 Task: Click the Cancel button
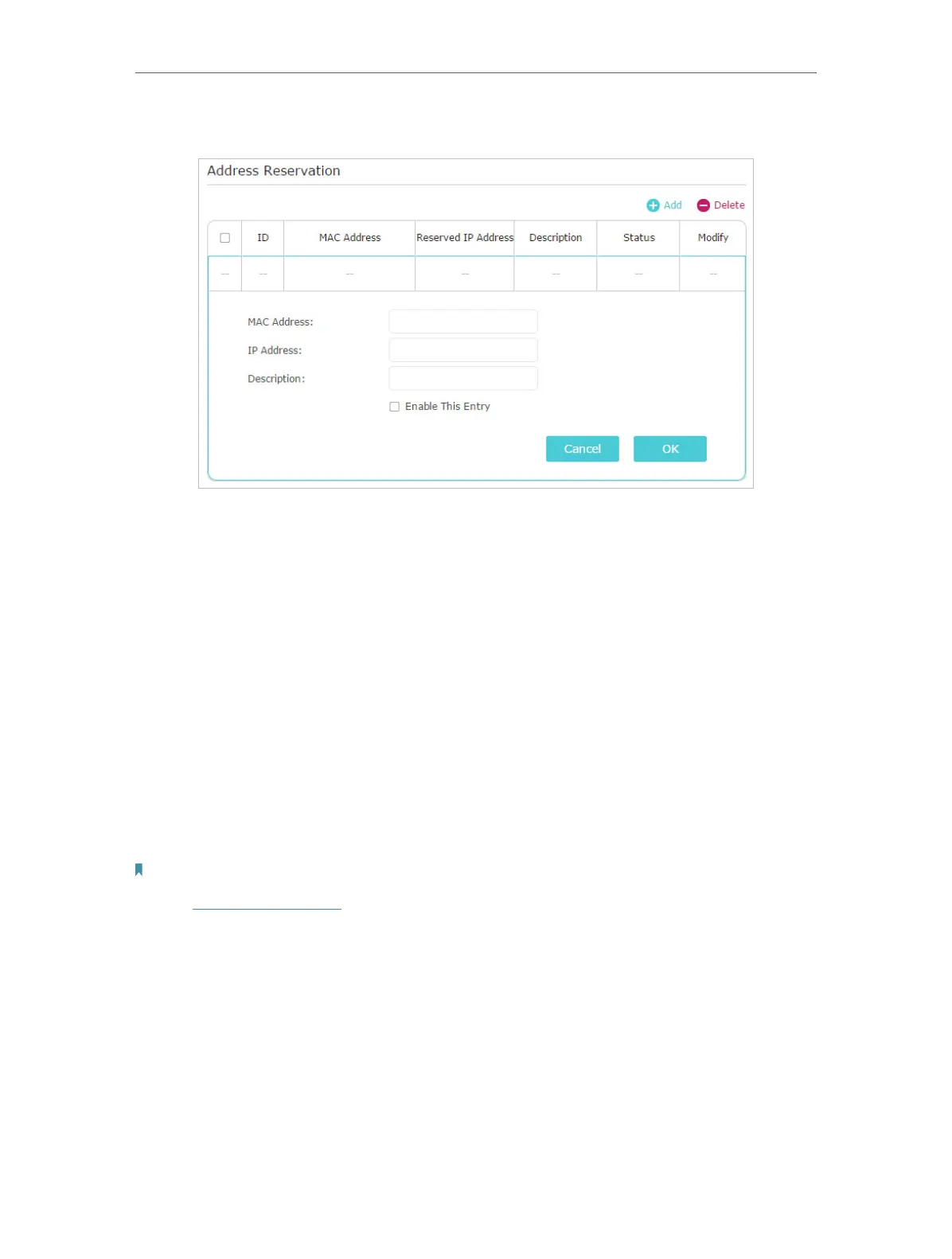582,449
